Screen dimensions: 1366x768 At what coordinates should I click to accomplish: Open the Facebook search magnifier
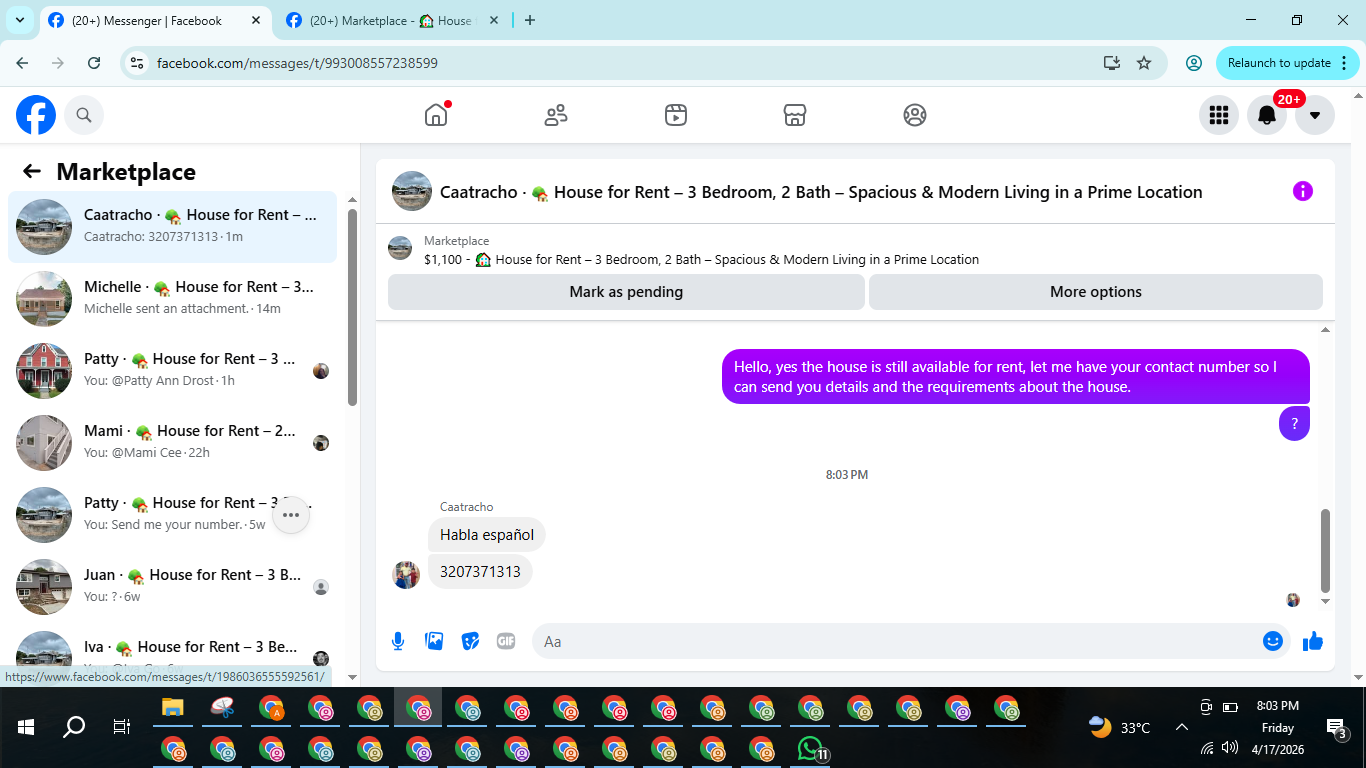pyautogui.click(x=84, y=115)
